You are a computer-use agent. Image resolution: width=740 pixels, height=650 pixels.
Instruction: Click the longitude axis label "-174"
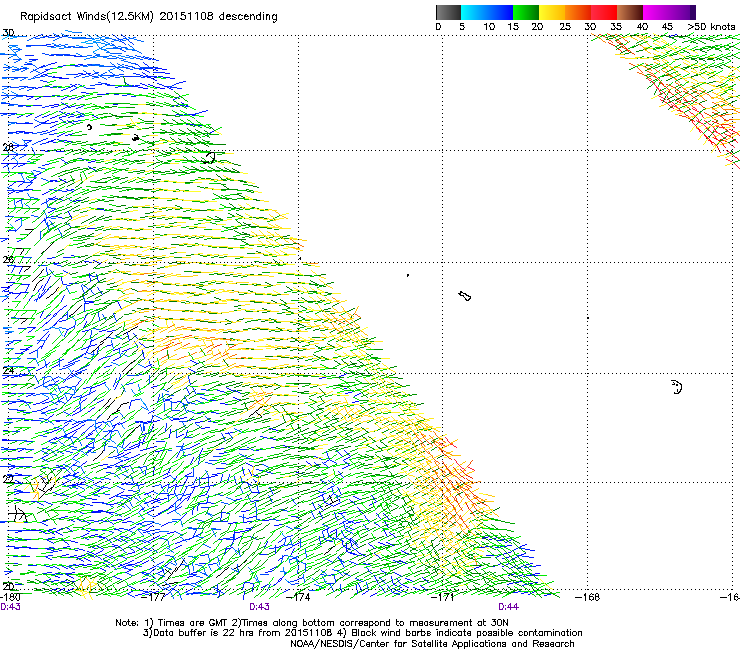(298, 597)
